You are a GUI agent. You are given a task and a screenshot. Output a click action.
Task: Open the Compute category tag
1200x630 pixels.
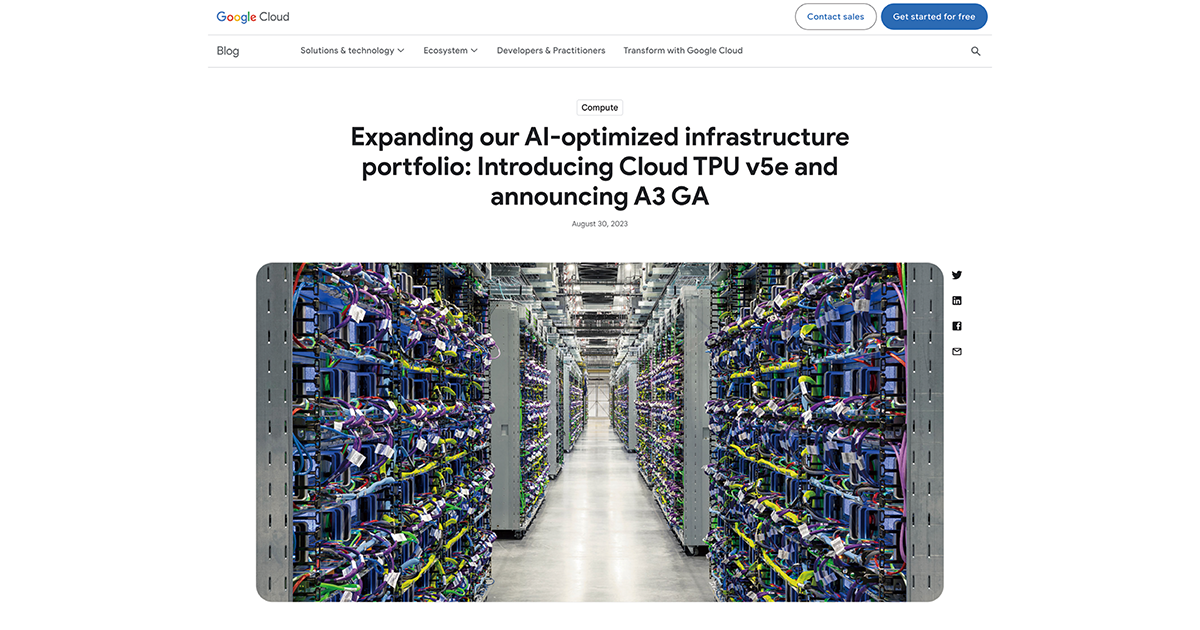pyautogui.click(x=600, y=108)
